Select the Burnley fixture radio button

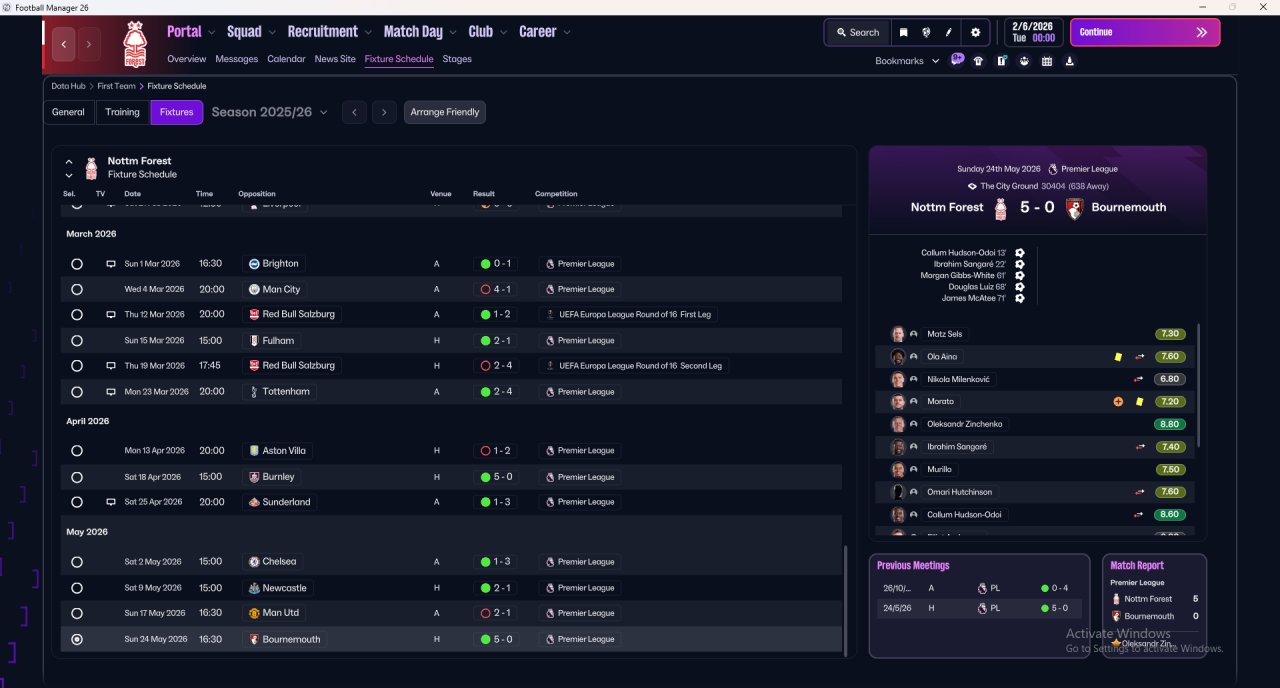tap(77, 477)
